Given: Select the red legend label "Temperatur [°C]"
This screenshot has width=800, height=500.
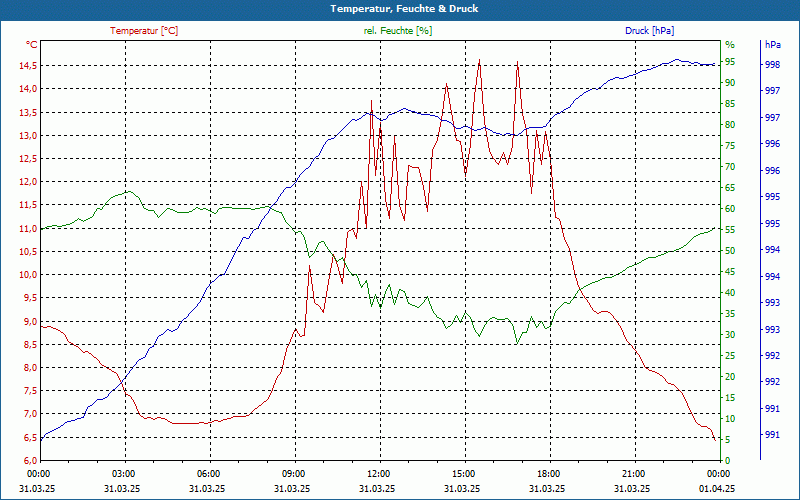Looking at the screenshot, I should [x=144, y=31].
